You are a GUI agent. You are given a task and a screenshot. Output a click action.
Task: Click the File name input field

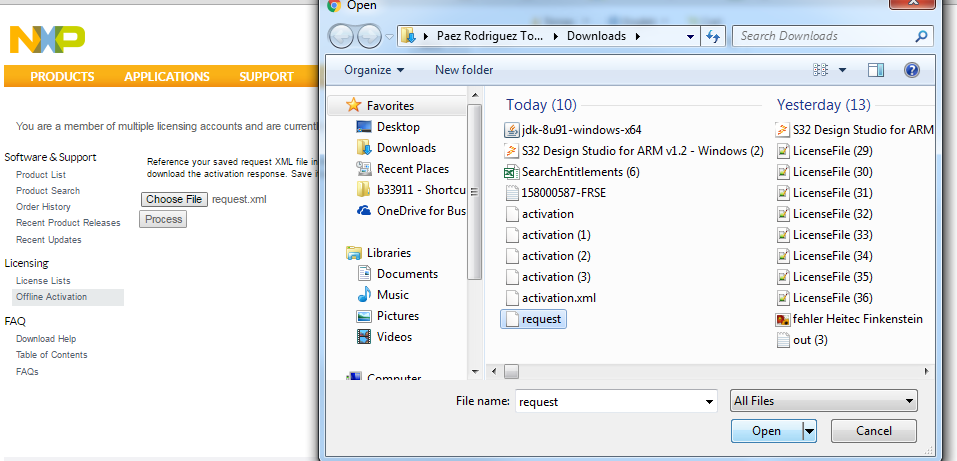coord(609,402)
